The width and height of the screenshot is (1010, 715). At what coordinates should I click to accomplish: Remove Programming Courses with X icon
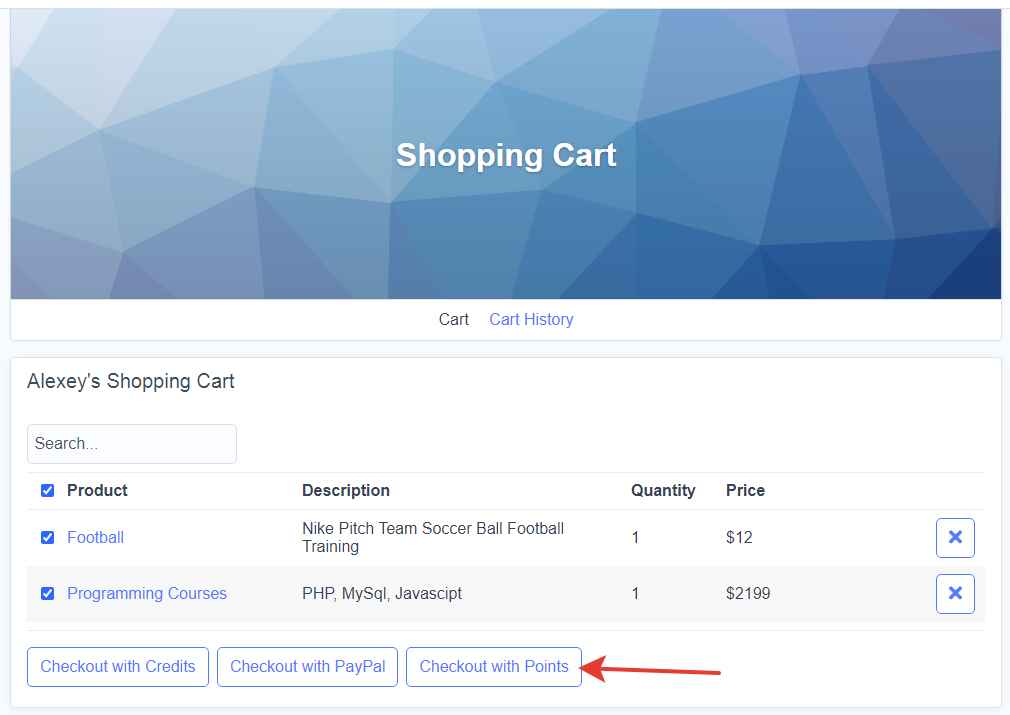pyautogui.click(x=955, y=593)
